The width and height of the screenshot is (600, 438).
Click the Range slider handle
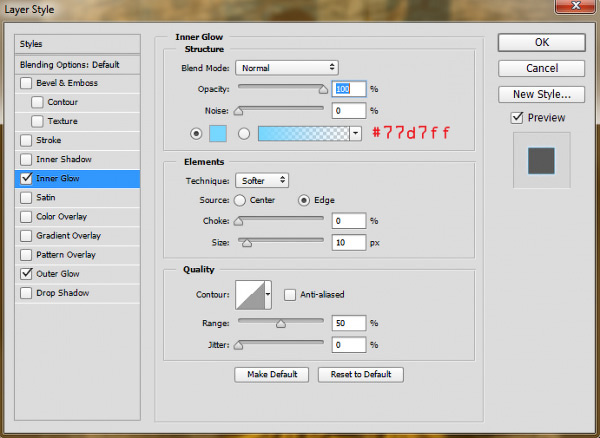pyautogui.click(x=281, y=324)
